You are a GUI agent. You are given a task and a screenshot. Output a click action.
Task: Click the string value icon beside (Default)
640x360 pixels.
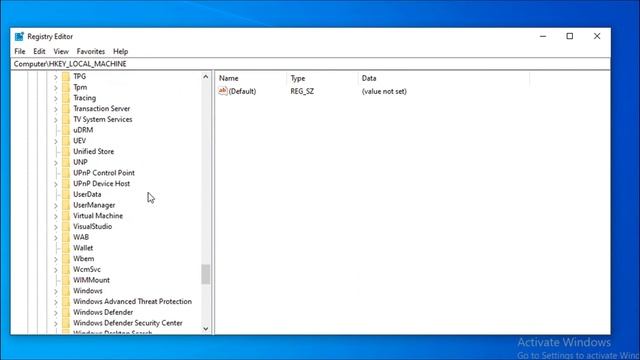pyautogui.click(x=223, y=91)
